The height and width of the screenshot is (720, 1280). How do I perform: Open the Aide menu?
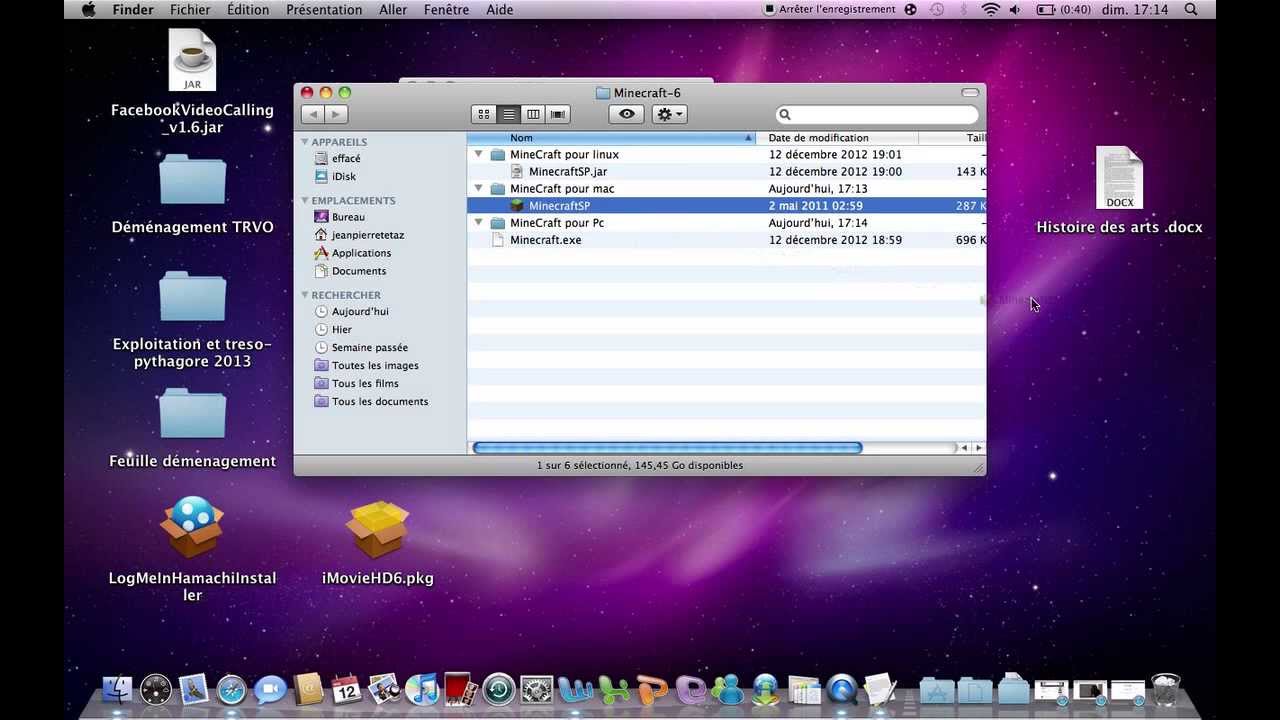point(499,10)
